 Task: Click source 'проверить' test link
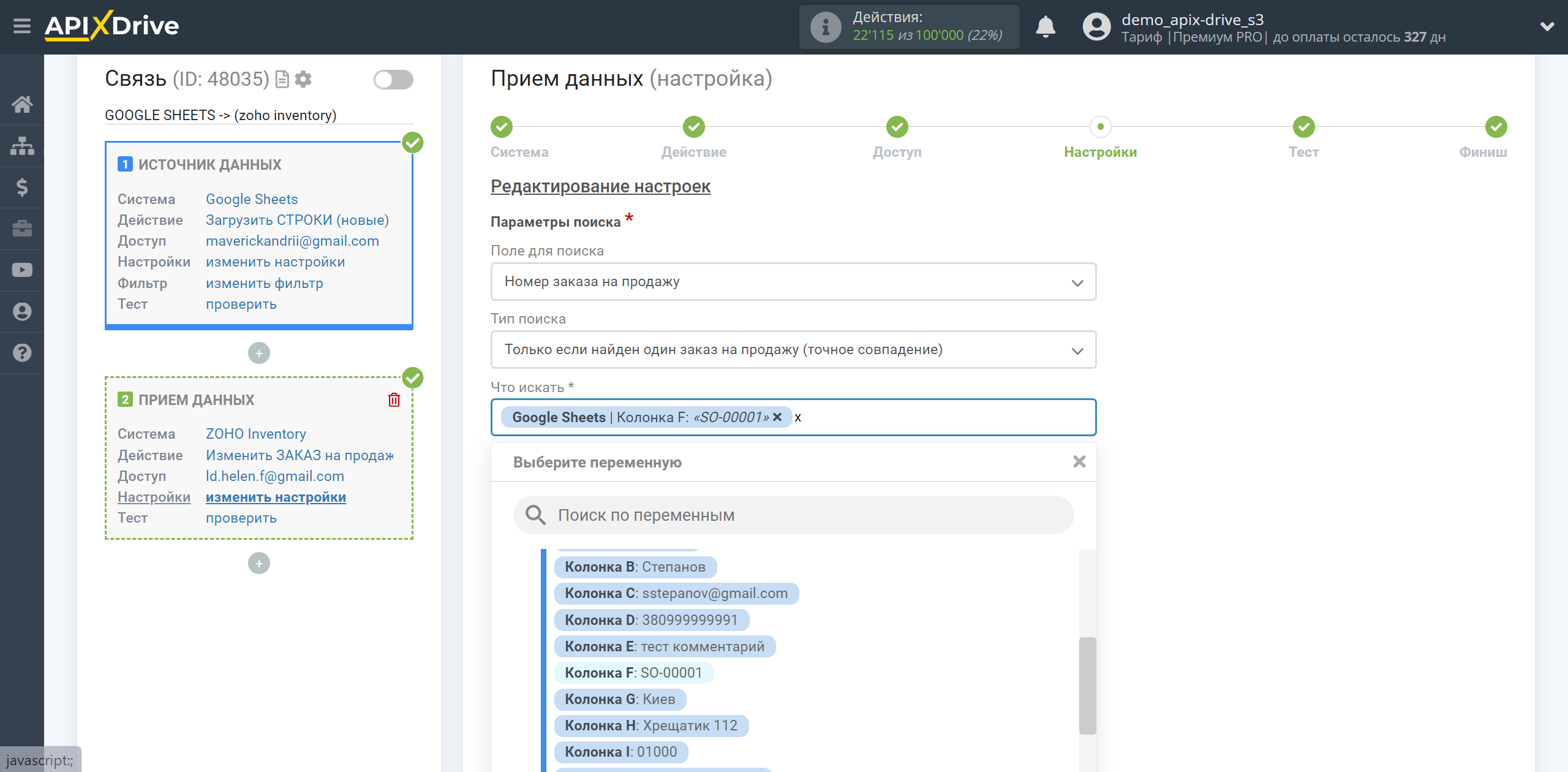click(241, 304)
